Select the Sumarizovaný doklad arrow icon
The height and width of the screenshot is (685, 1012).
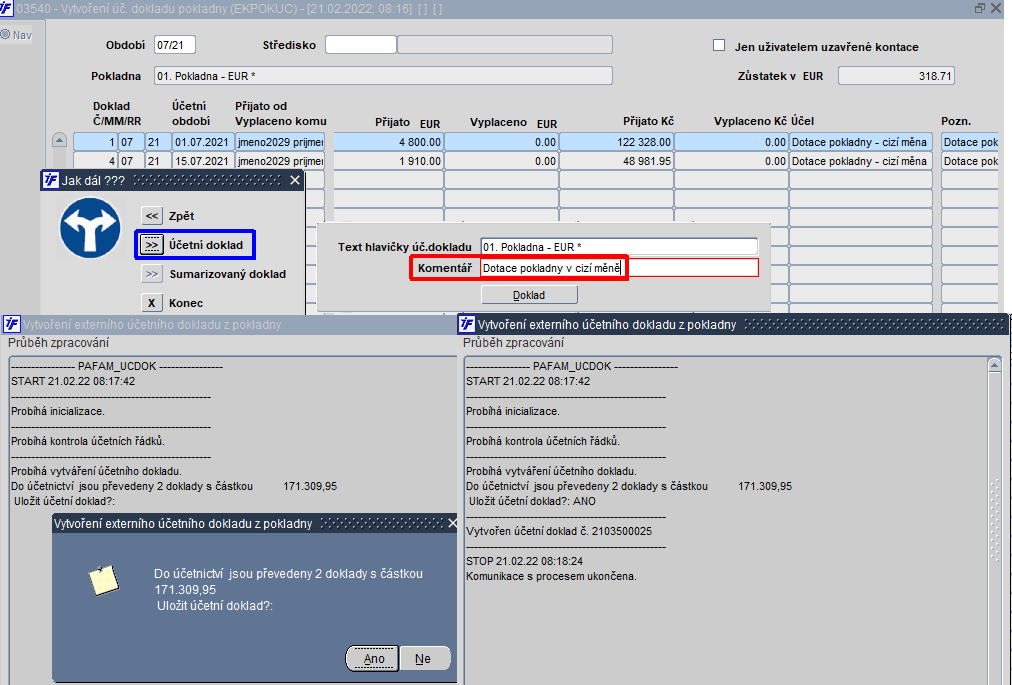tap(152, 274)
